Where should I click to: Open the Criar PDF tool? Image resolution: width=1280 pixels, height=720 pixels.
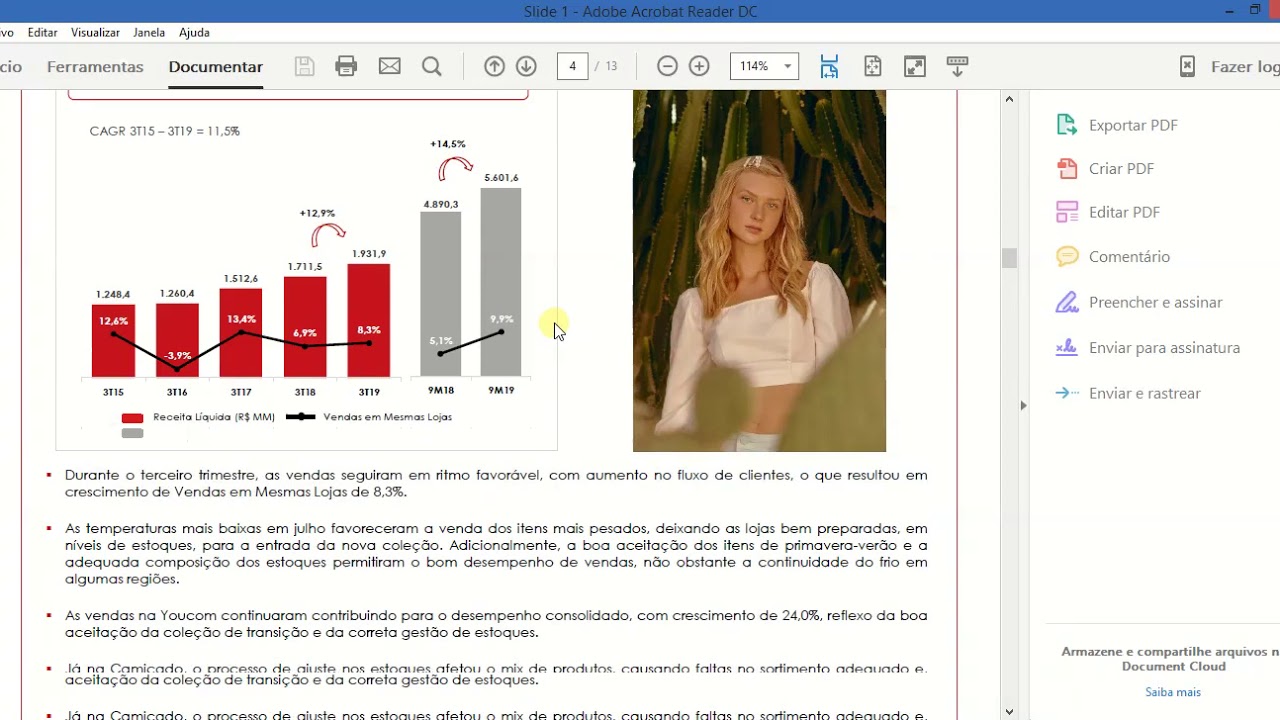(x=1105, y=168)
